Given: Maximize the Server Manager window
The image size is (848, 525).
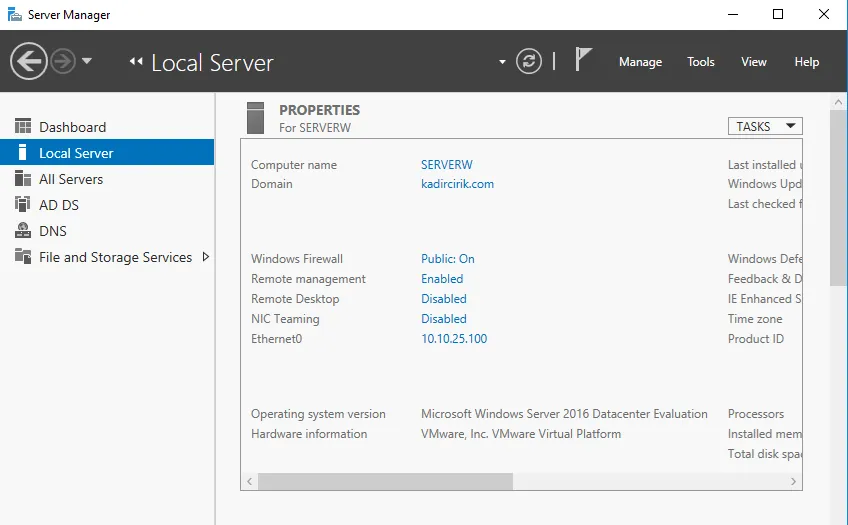Looking at the screenshot, I should coord(778,14).
